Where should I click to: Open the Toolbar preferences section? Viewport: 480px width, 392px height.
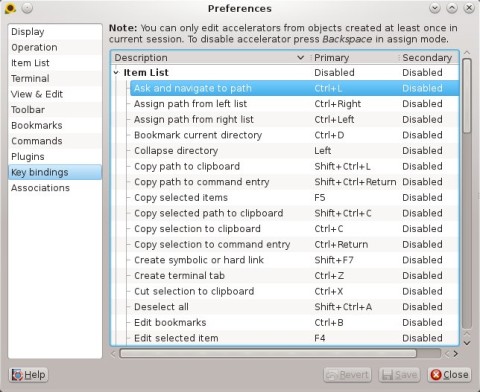click(55, 110)
